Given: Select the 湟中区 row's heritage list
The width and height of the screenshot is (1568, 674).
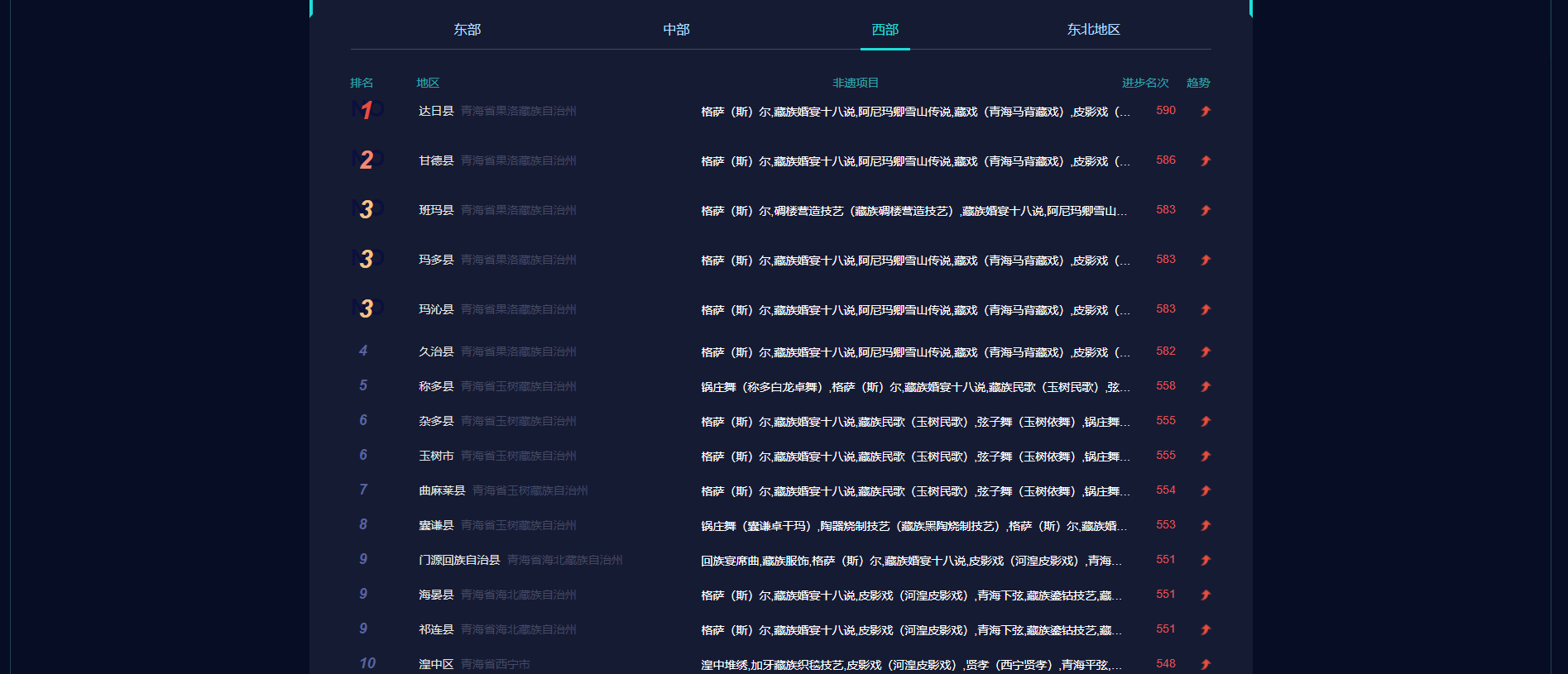Looking at the screenshot, I should [911, 665].
